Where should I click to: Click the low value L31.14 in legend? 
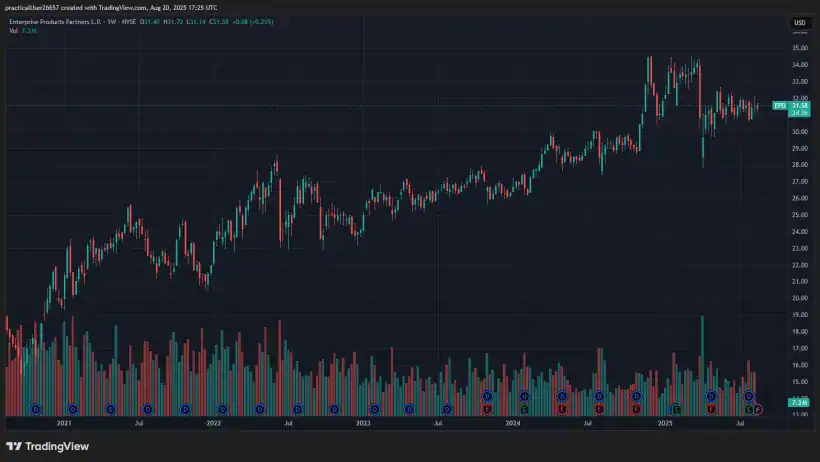[196, 22]
